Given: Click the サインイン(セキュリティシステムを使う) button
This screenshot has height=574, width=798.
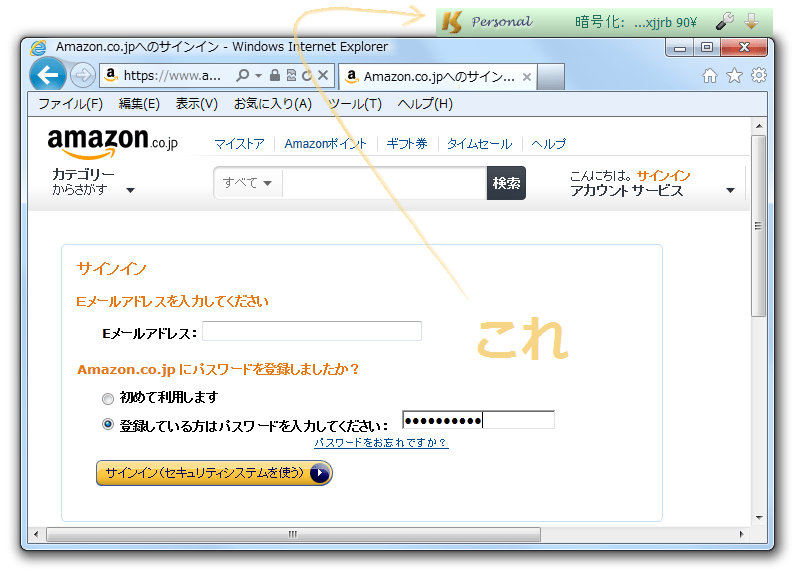Looking at the screenshot, I should pos(214,473).
